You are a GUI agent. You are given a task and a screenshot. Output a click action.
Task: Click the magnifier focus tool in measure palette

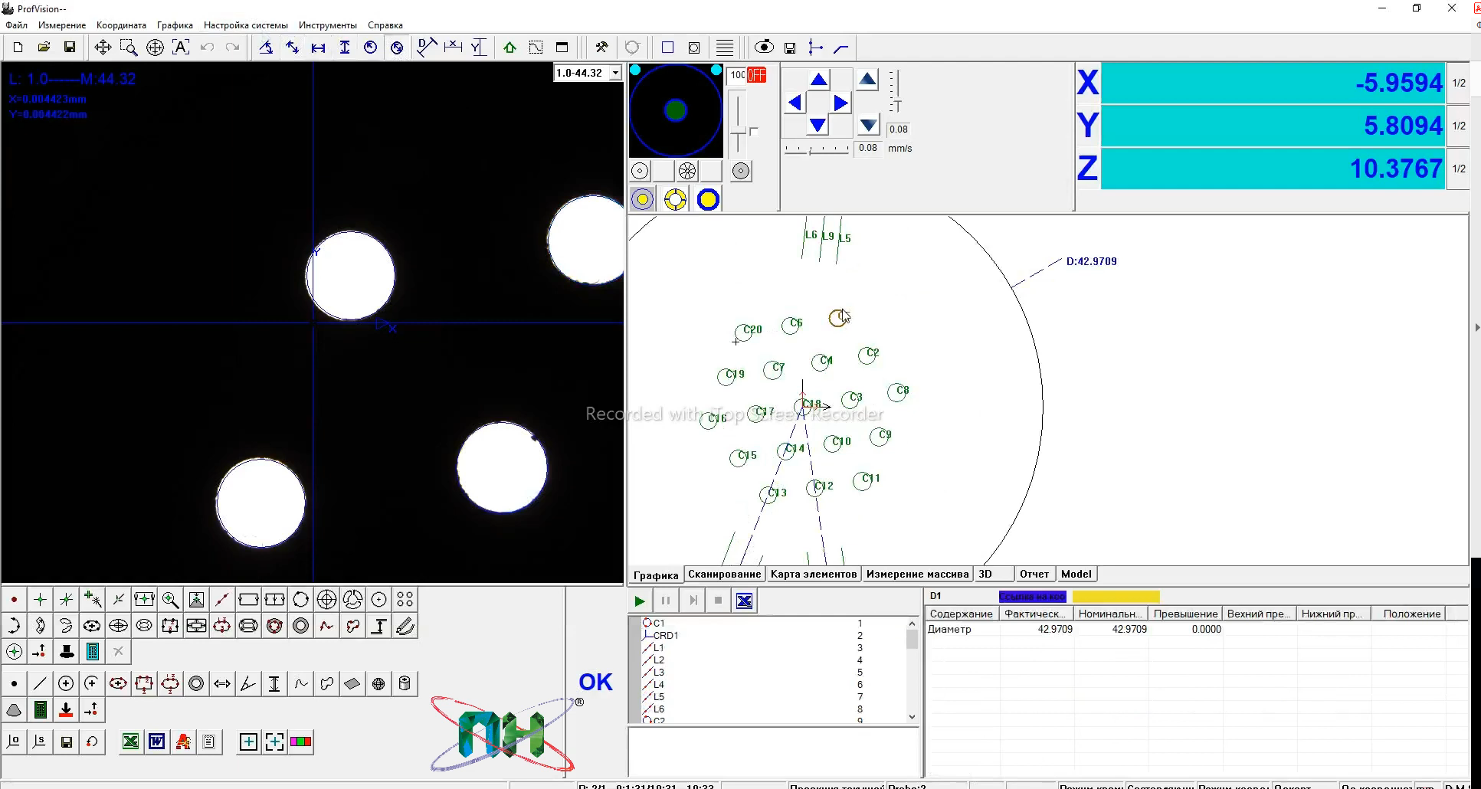pos(170,600)
